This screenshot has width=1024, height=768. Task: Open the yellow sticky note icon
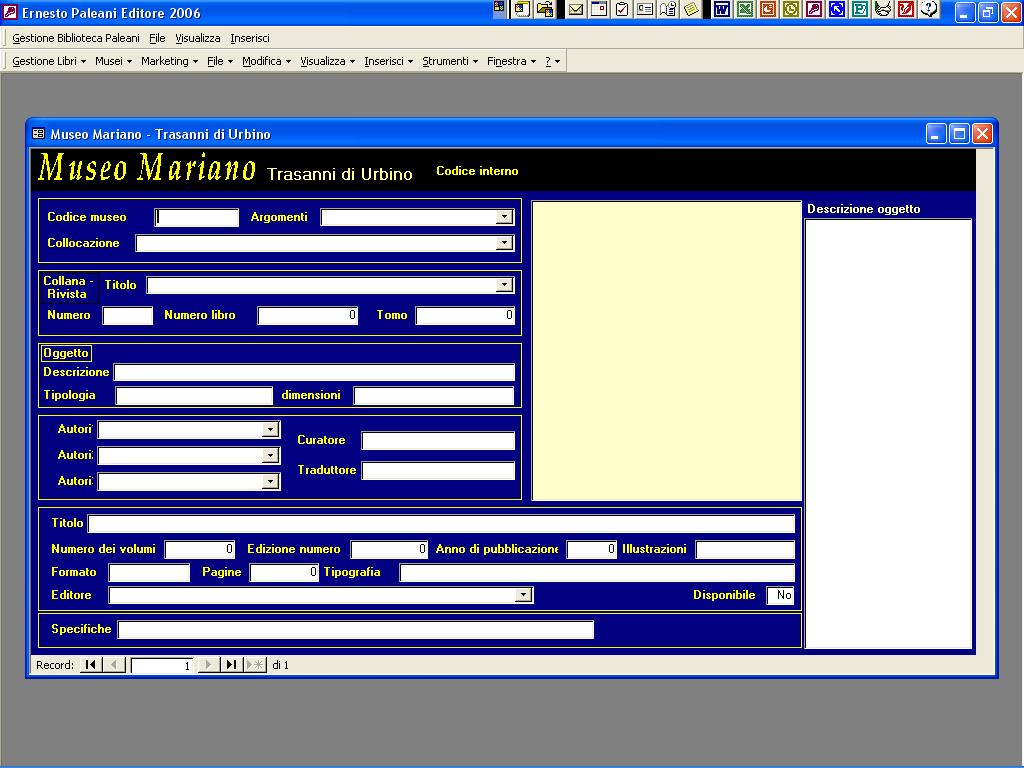(691, 10)
